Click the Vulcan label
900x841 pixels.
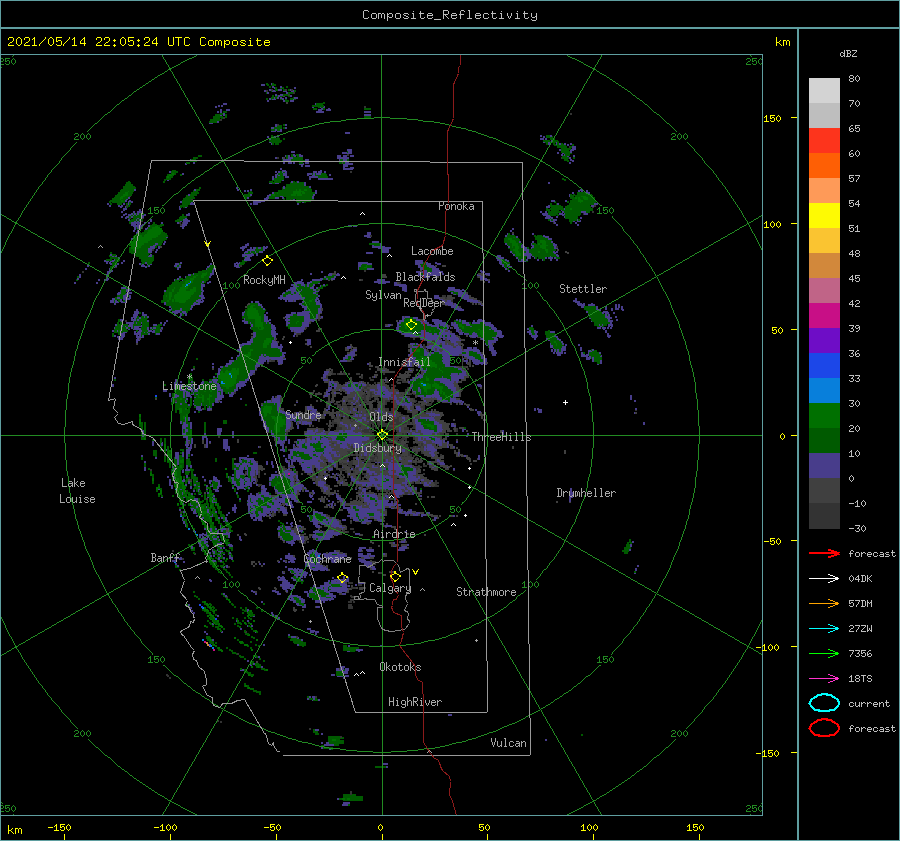pos(509,743)
